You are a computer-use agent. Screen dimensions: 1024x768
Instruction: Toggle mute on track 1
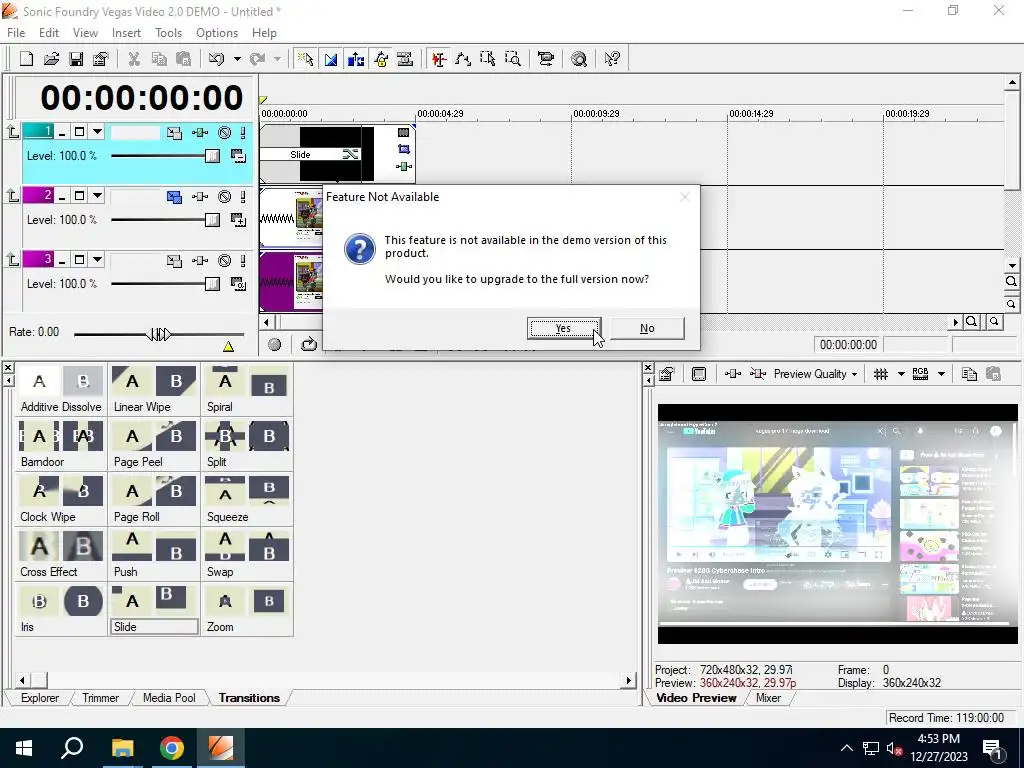(225, 133)
